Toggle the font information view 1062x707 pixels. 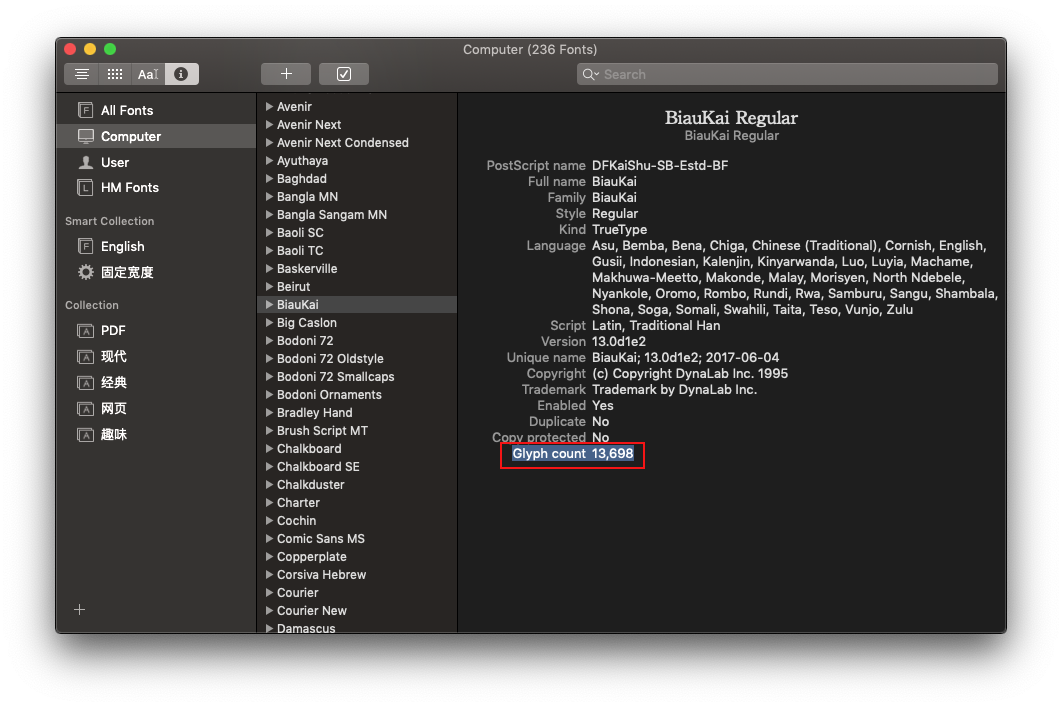[181, 74]
